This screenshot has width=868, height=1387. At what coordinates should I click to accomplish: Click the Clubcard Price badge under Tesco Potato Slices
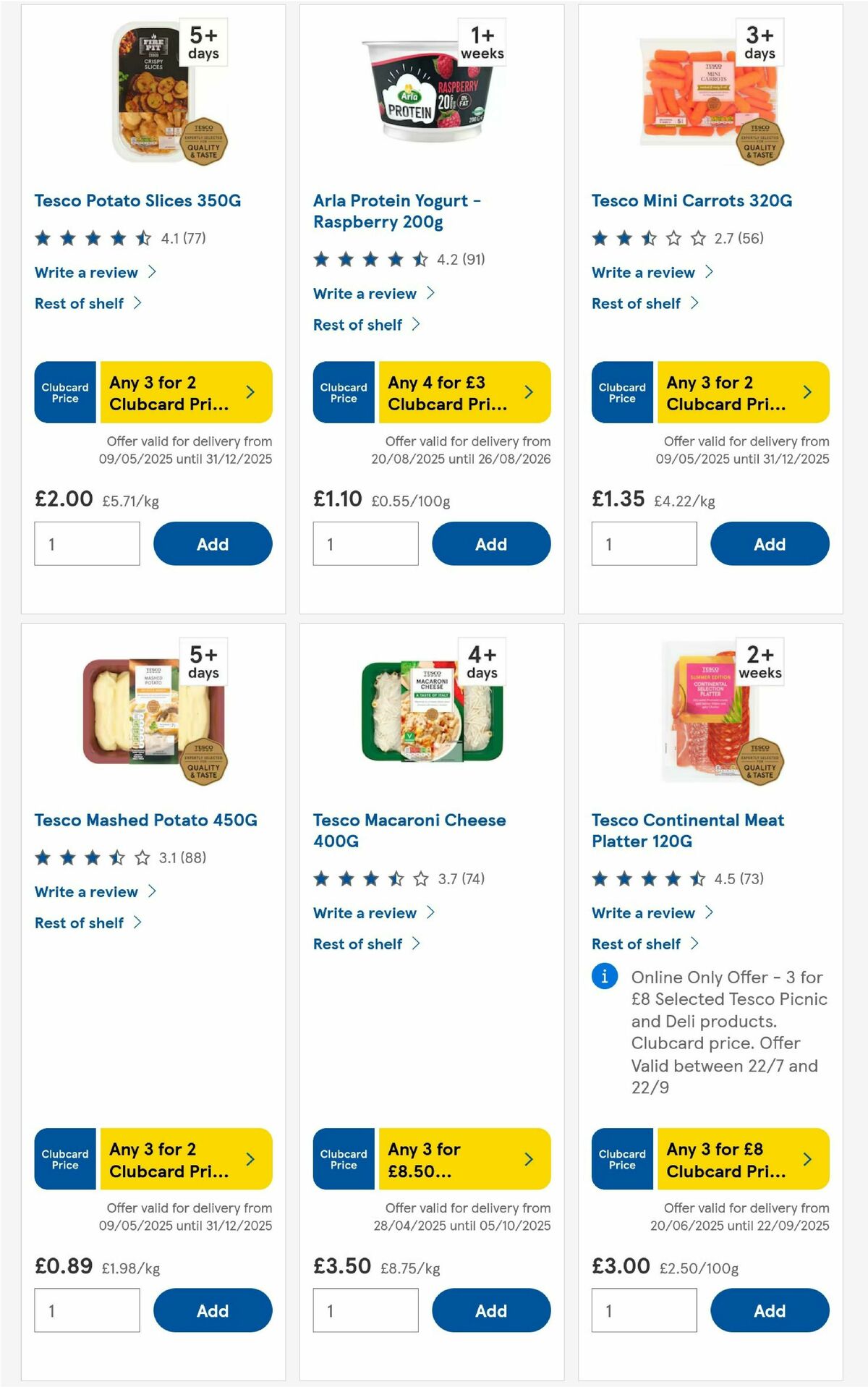[x=64, y=391]
